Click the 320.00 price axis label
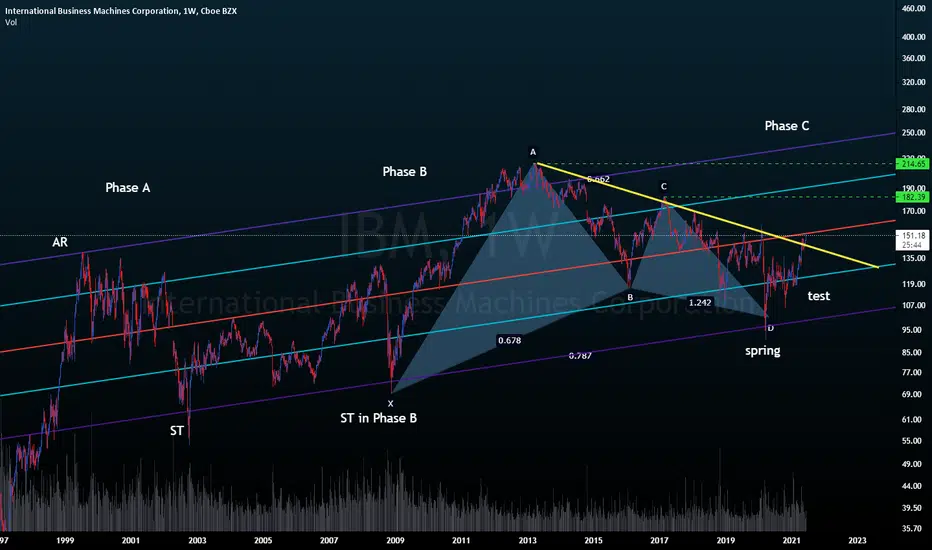This screenshot has height=550, width=932. (914, 82)
